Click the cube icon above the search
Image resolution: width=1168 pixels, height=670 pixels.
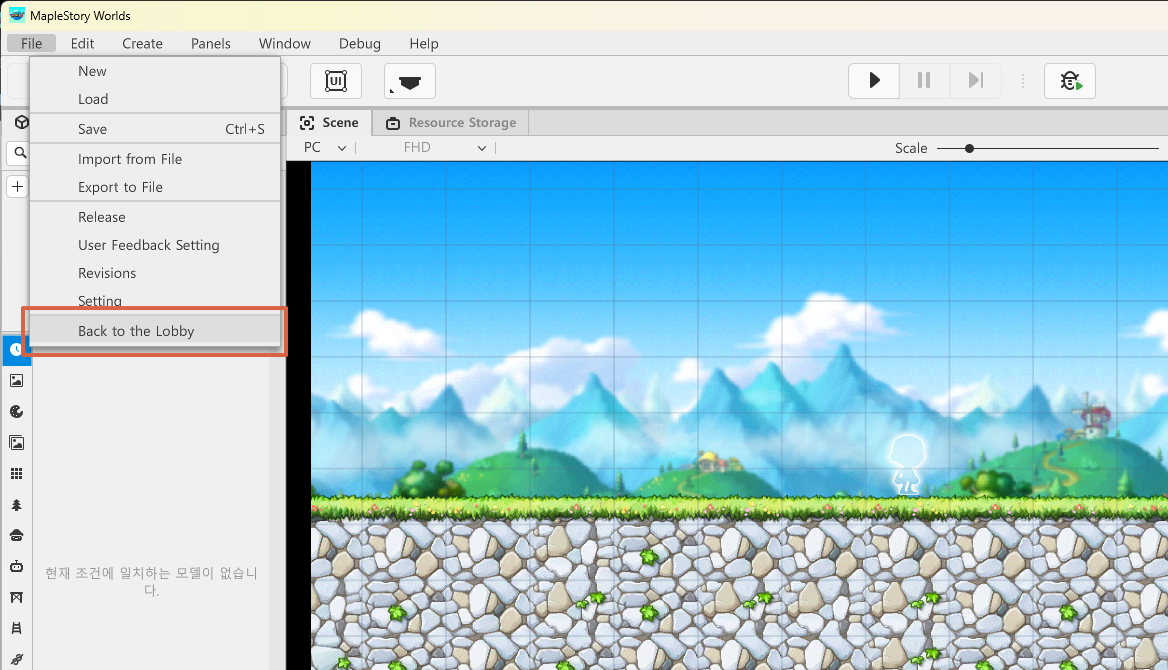22,121
